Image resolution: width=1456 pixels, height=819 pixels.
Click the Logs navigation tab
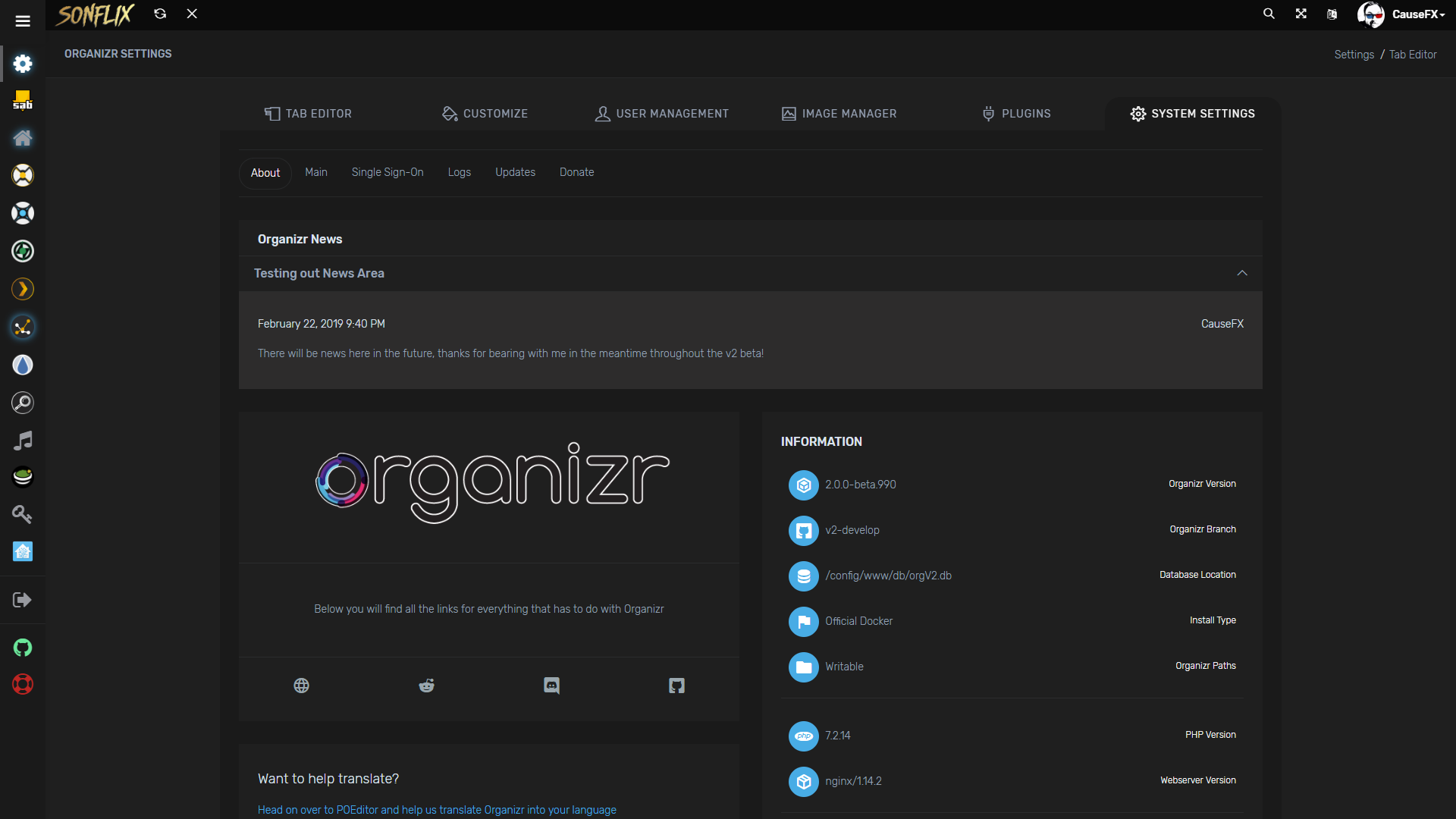458,172
